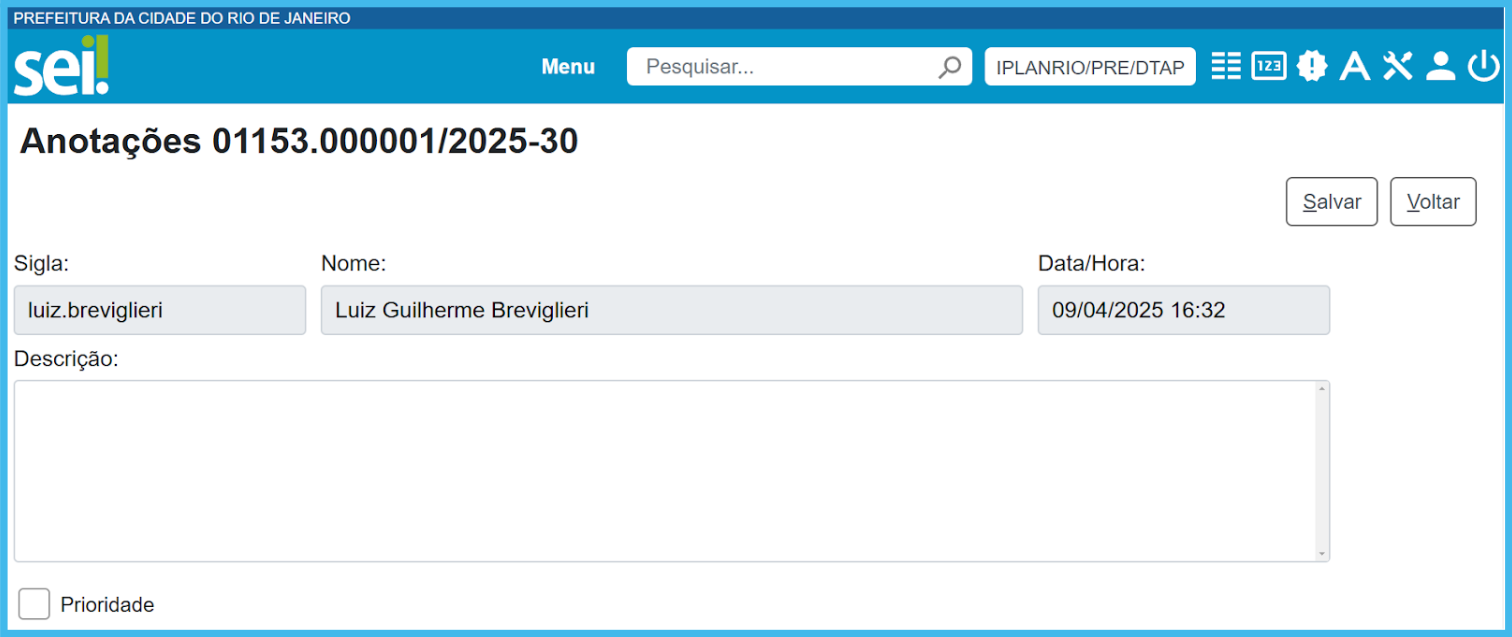Click the Nome field Luiz Guilherme Breviglieri

[x=671, y=310]
